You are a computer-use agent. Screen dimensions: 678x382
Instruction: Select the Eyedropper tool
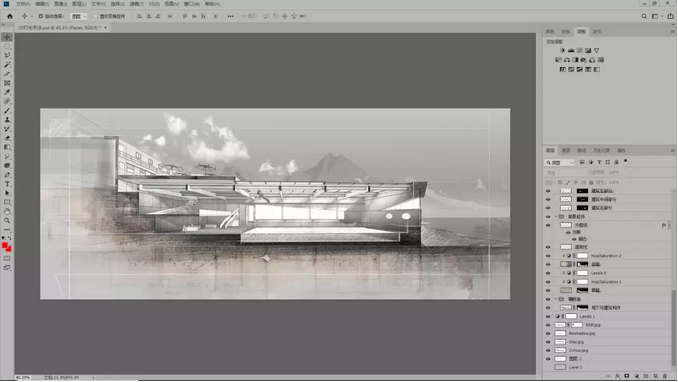(7, 92)
